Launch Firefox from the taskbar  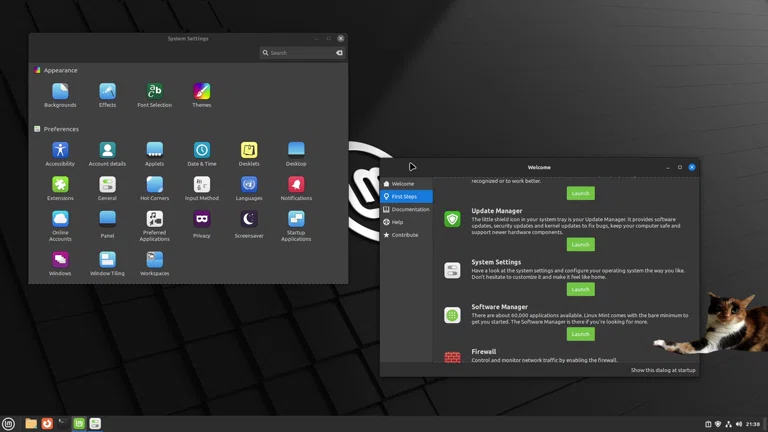[47, 424]
